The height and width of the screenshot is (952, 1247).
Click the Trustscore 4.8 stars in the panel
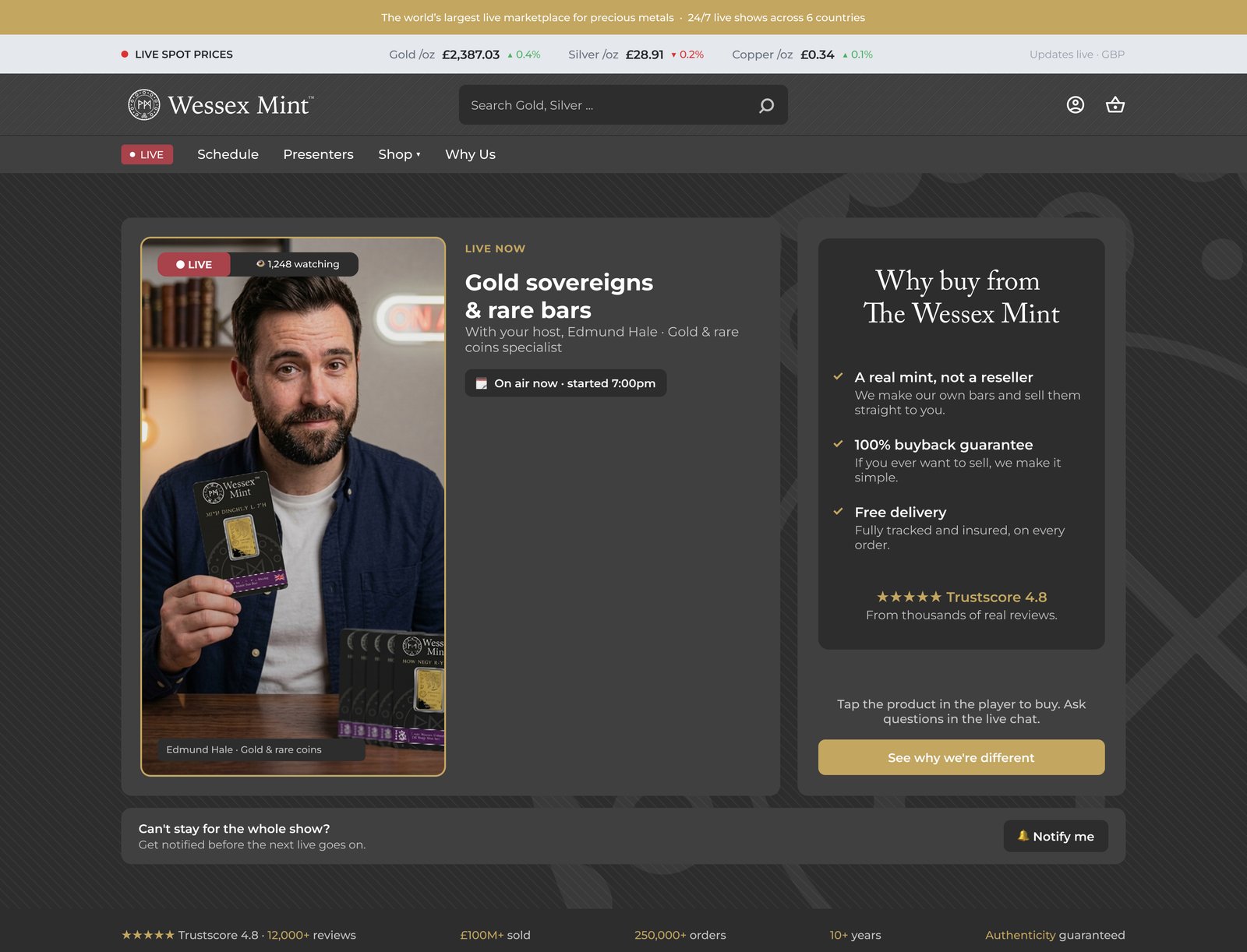pos(909,597)
